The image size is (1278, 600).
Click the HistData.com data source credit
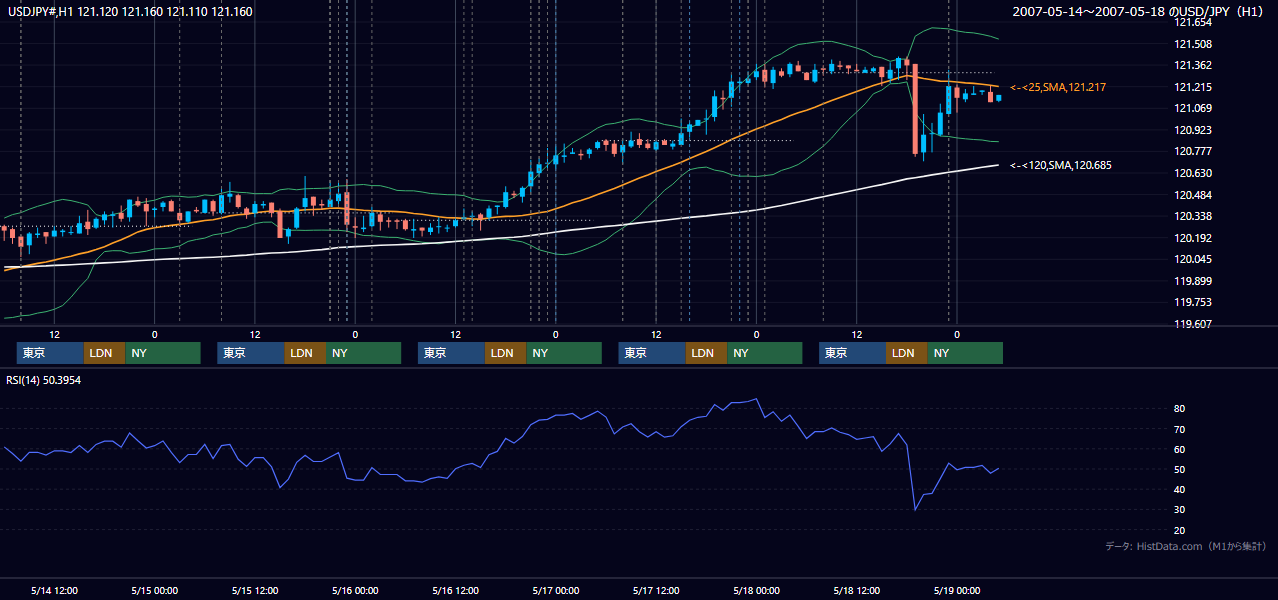1186,546
